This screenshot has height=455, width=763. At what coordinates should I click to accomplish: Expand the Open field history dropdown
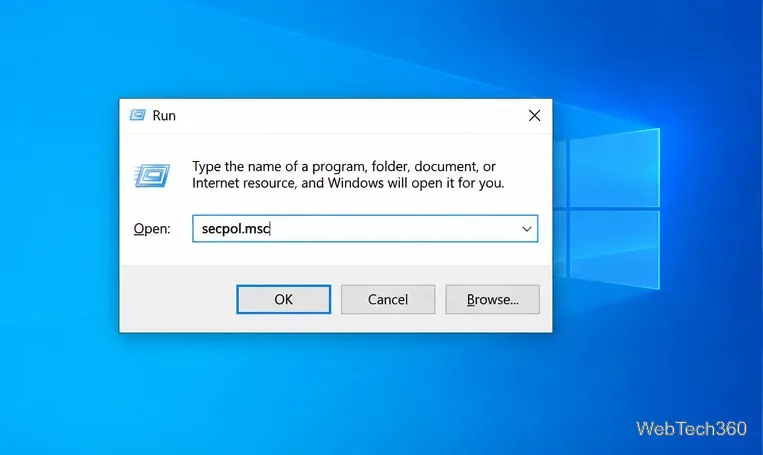(x=527, y=229)
